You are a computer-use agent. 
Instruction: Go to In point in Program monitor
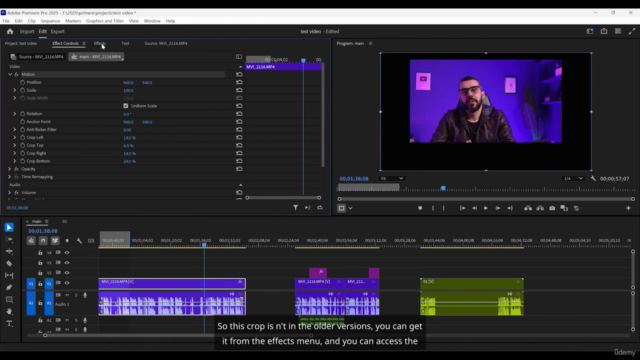click(462, 208)
